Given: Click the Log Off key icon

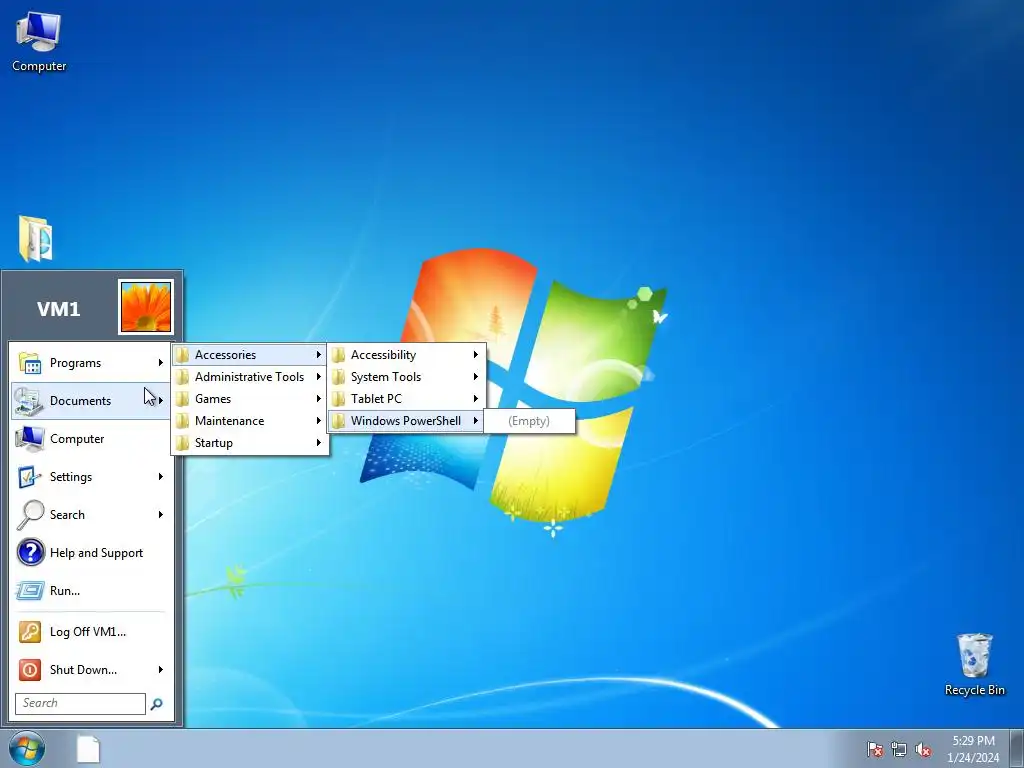Looking at the screenshot, I should click(x=30, y=632).
